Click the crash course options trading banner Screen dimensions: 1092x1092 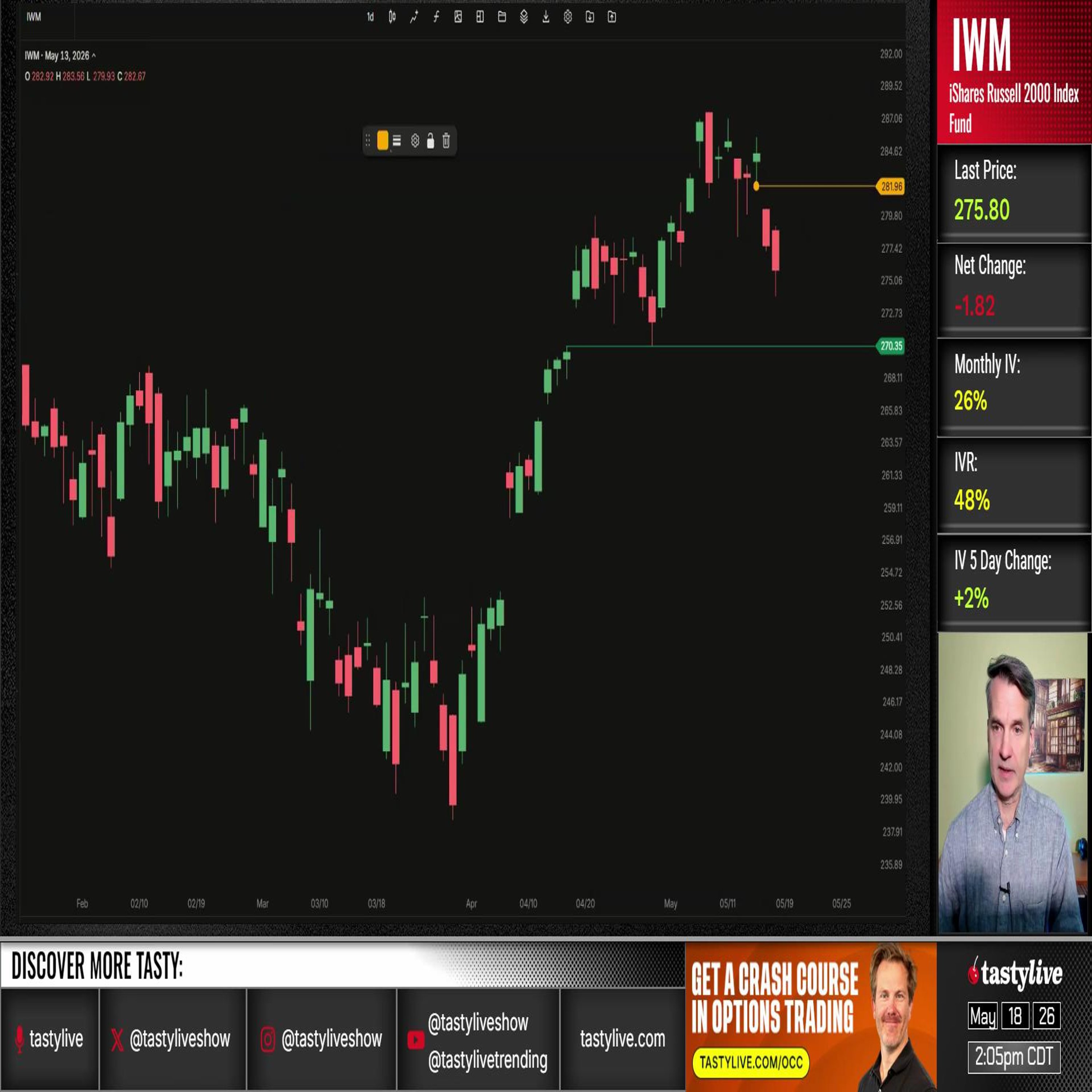click(811, 1016)
